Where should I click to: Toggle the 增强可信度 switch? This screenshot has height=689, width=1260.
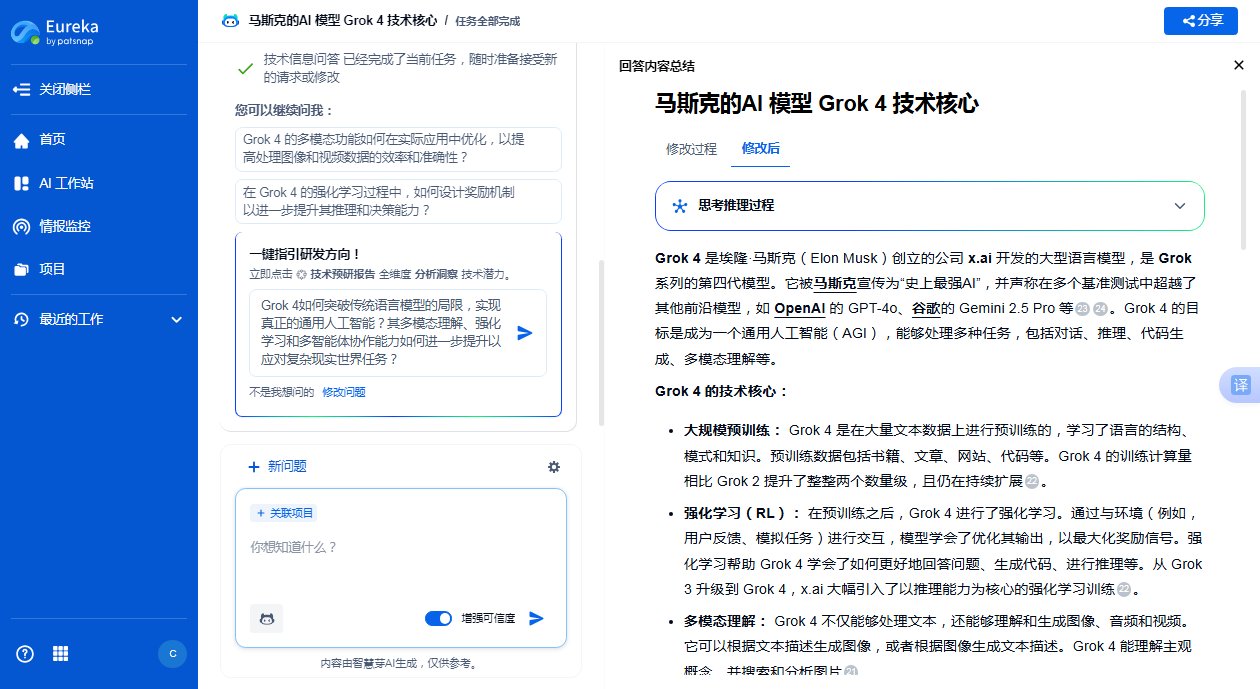tap(438, 619)
